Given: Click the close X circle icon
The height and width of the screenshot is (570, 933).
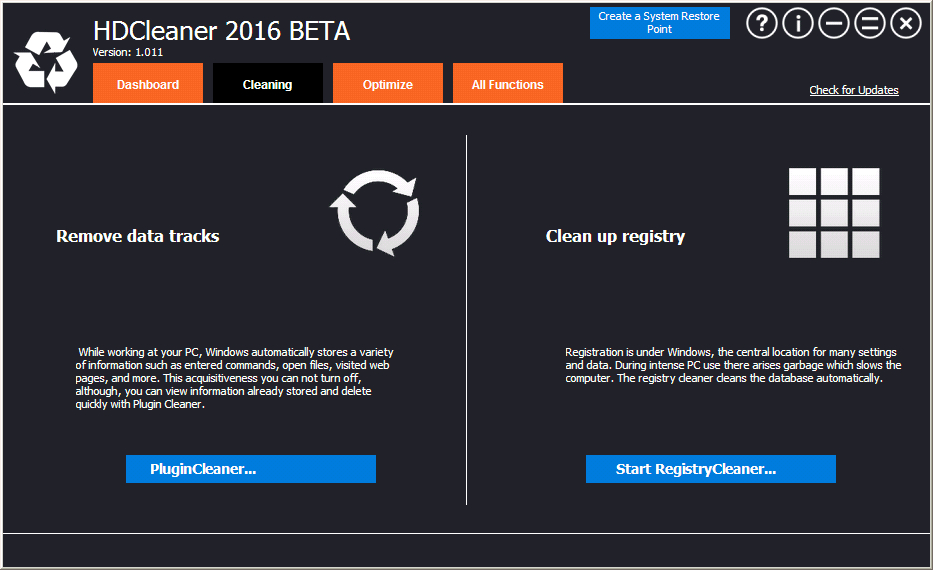Looking at the screenshot, I should pyautogui.click(x=906, y=24).
